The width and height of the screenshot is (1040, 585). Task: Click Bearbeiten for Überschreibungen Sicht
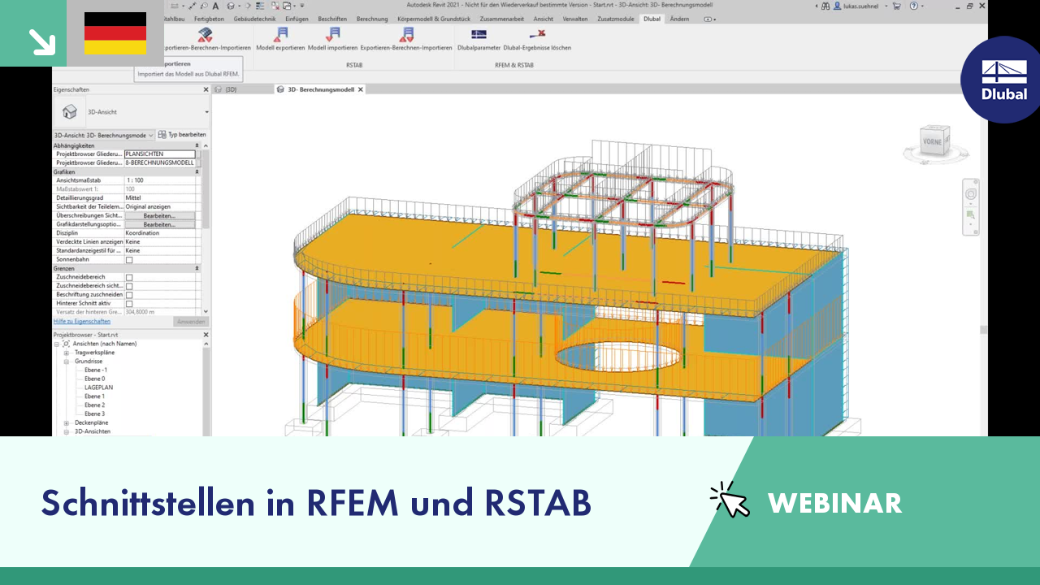(159, 216)
